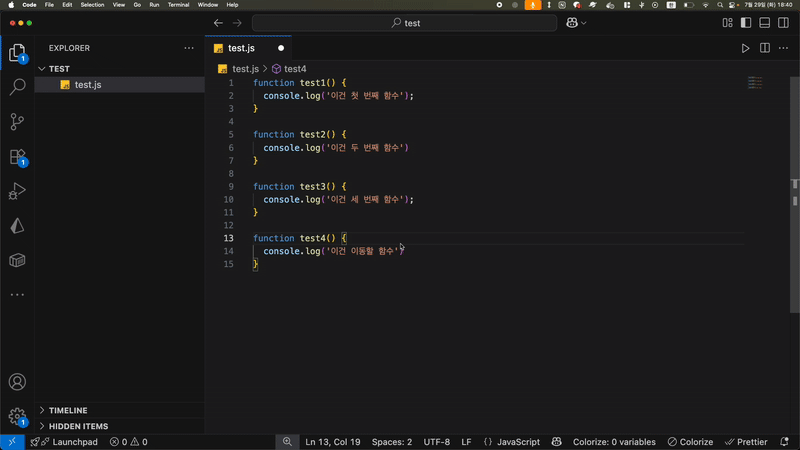The height and width of the screenshot is (450, 800).
Task: Open the Accounts icon in activity bar
Action: (17, 382)
